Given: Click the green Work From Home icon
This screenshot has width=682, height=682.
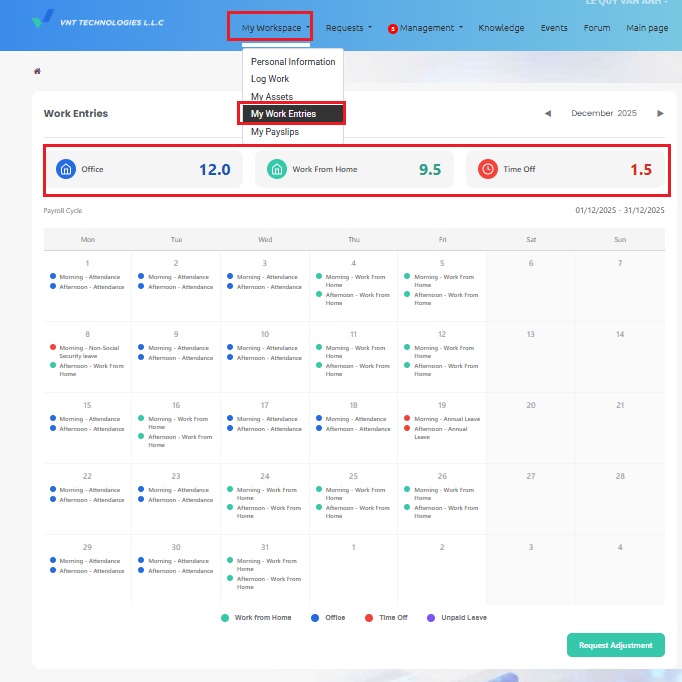Looking at the screenshot, I should pyautogui.click(x=277, y=169).
